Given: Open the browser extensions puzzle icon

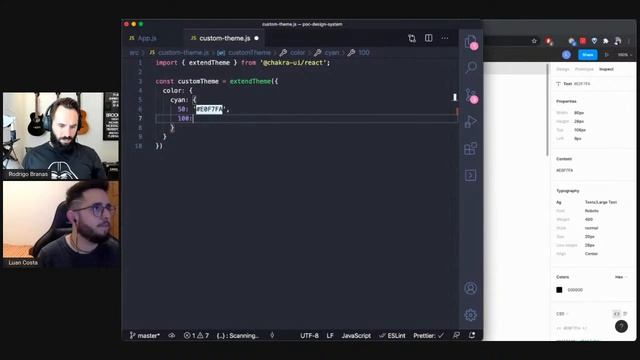Looking at the screenshot, I should 606,41.
